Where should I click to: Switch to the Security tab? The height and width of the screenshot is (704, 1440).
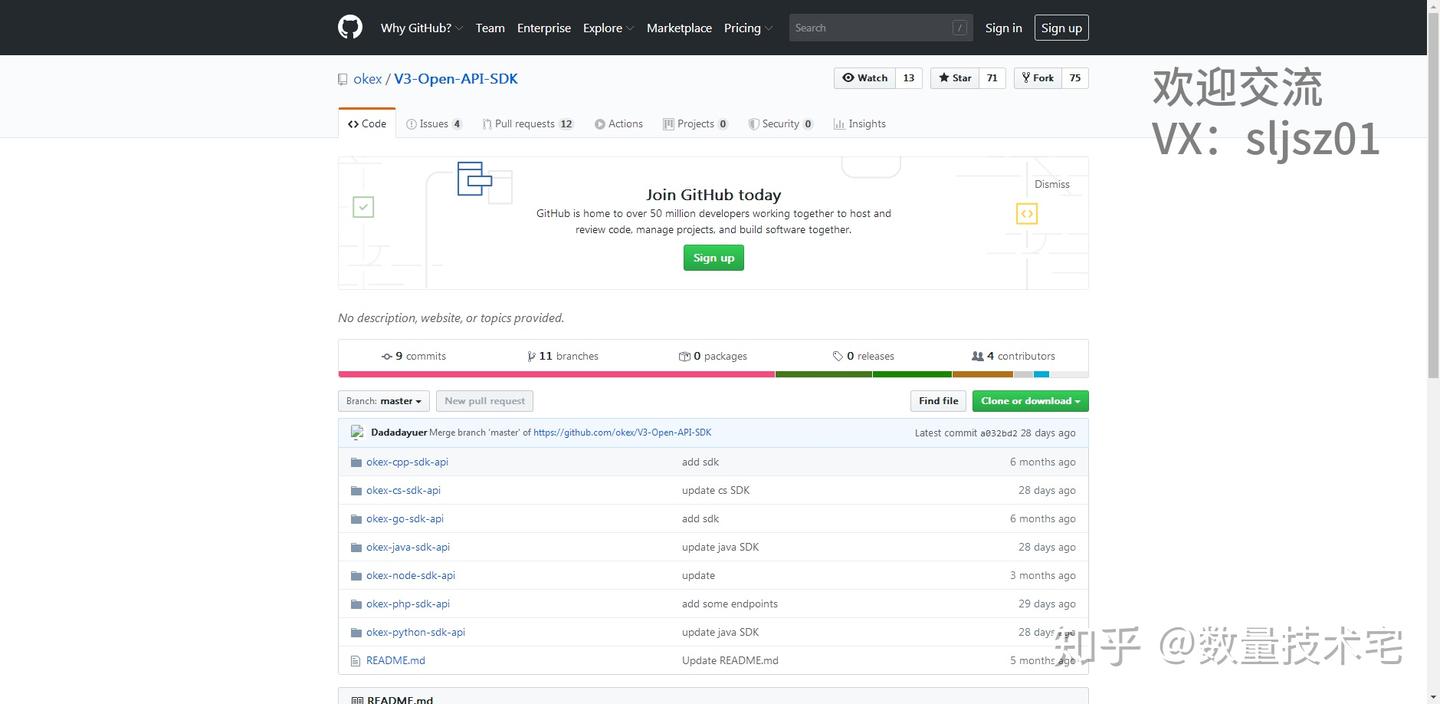[x=780, y=124]
